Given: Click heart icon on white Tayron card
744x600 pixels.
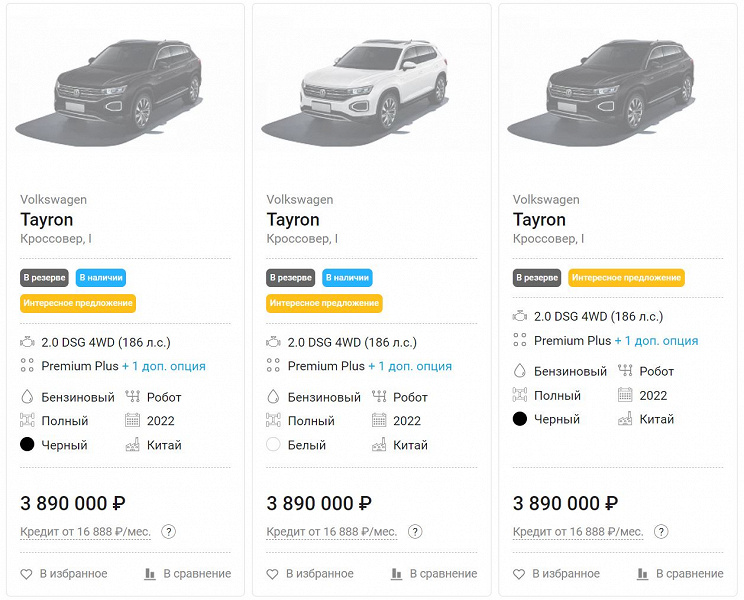Looking at the screenshot, I should (273, 574).
